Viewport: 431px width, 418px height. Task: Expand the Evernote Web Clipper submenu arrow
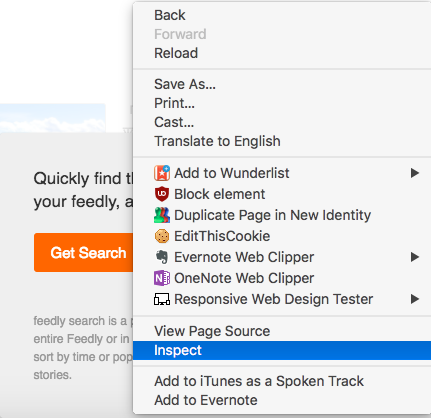pyautogui.click(x=415, y=257)
